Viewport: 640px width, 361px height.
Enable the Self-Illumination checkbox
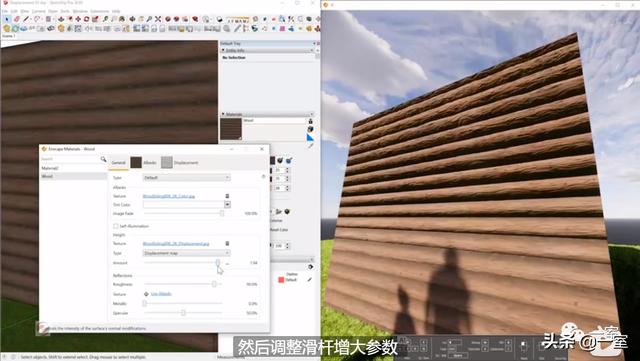pyautogui.click(x=116, y=226)
